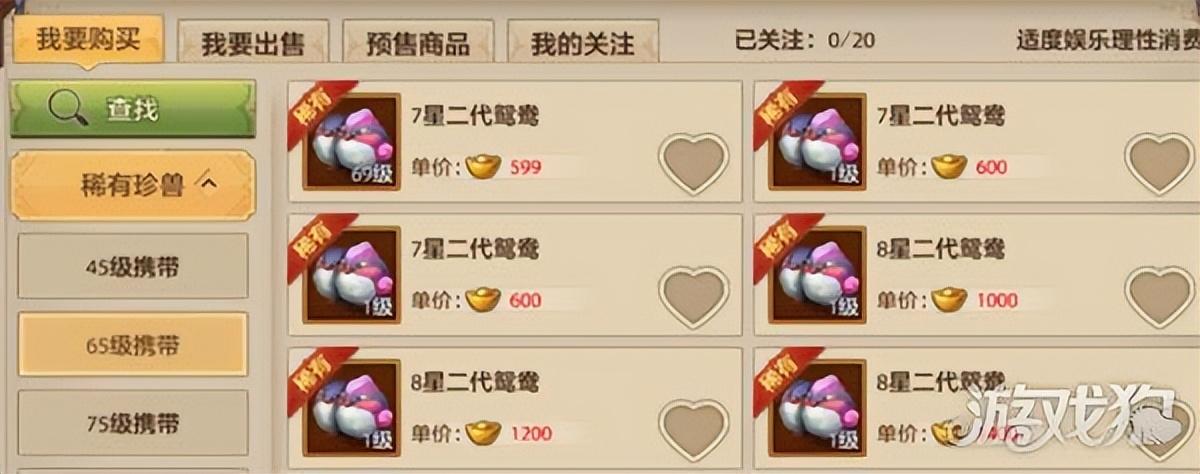Screen dimensions: 1200x474
Task: Click gold ingot icon beside price 599
Action: point(482,166)
